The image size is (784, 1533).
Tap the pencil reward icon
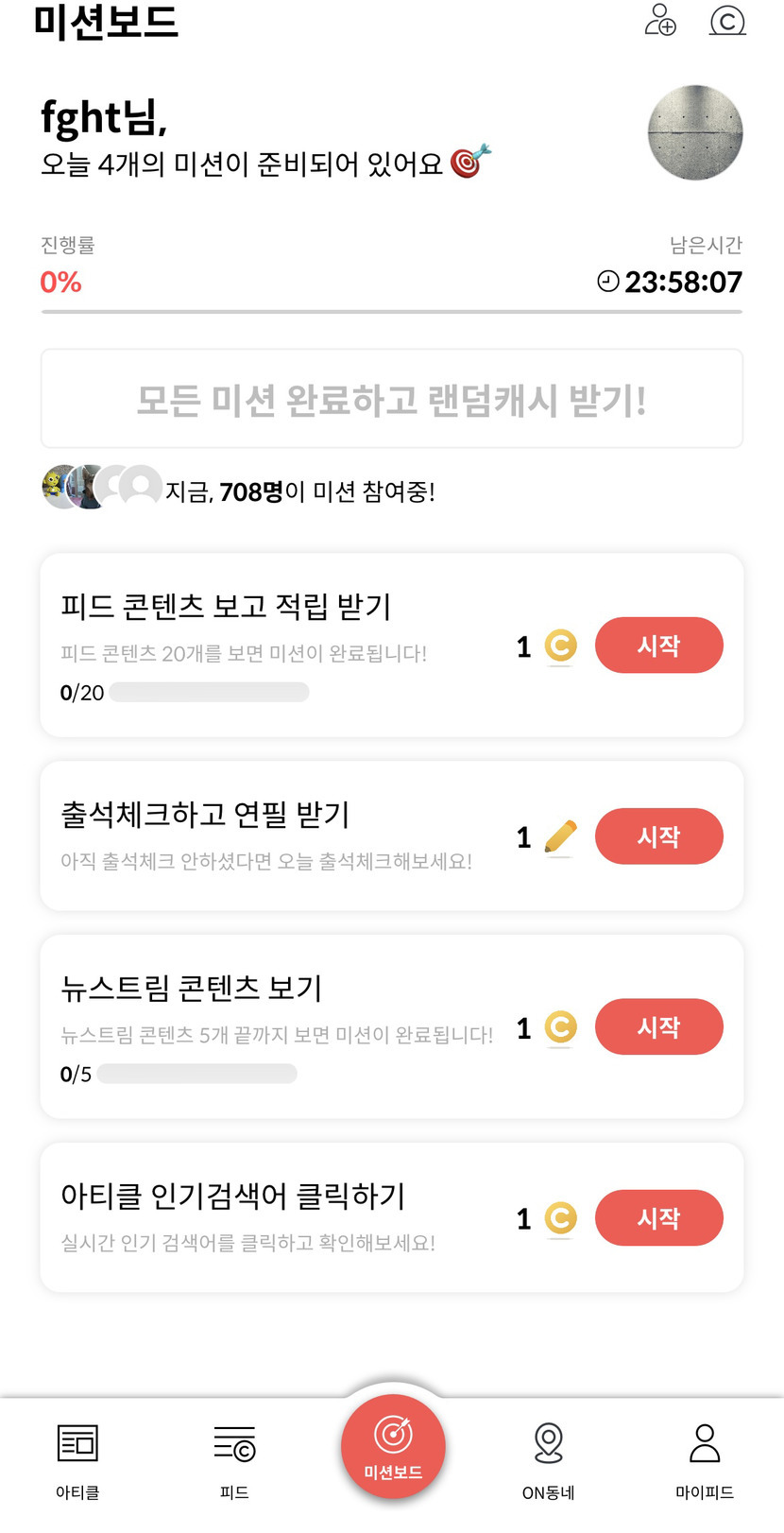tap(561, 837)
